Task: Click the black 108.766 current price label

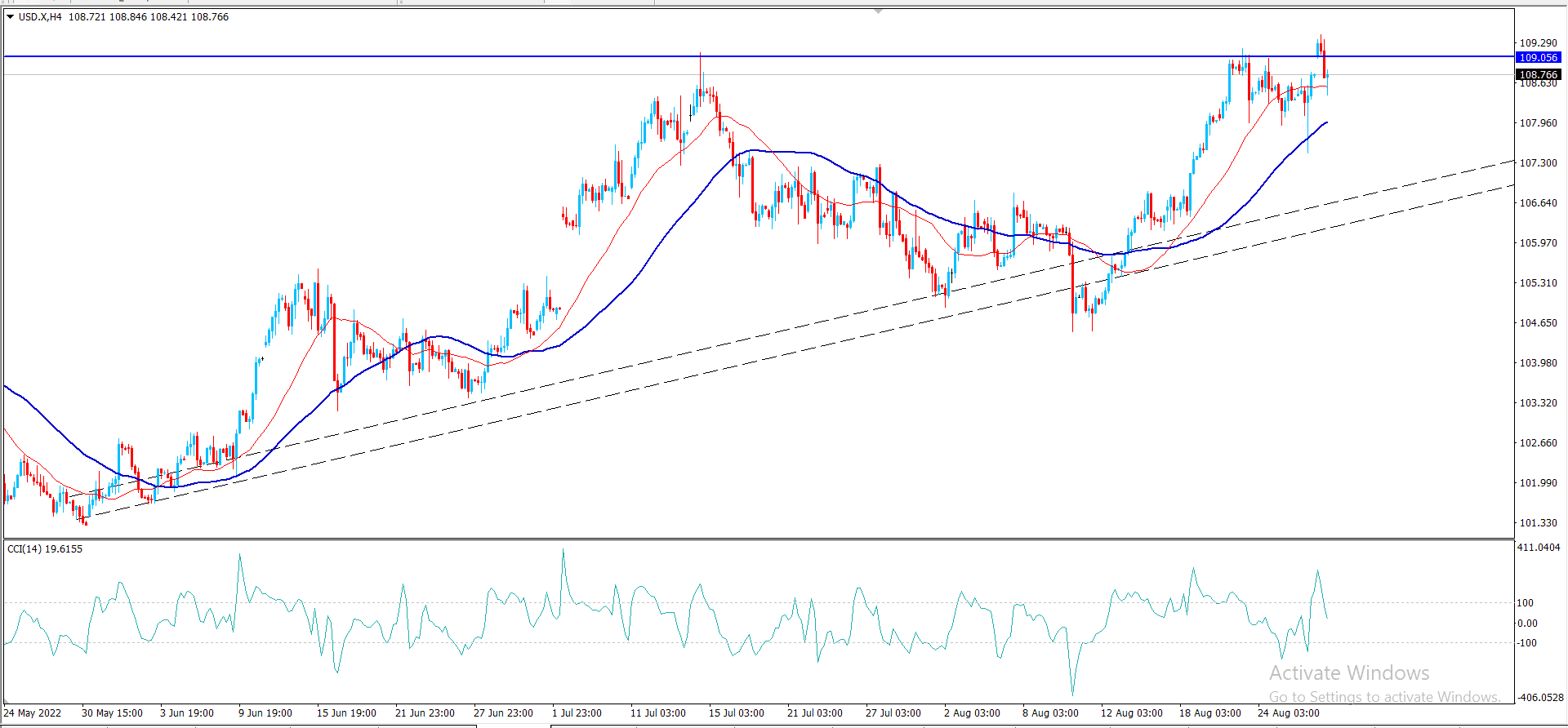Action: click(x=1538, y=74)
